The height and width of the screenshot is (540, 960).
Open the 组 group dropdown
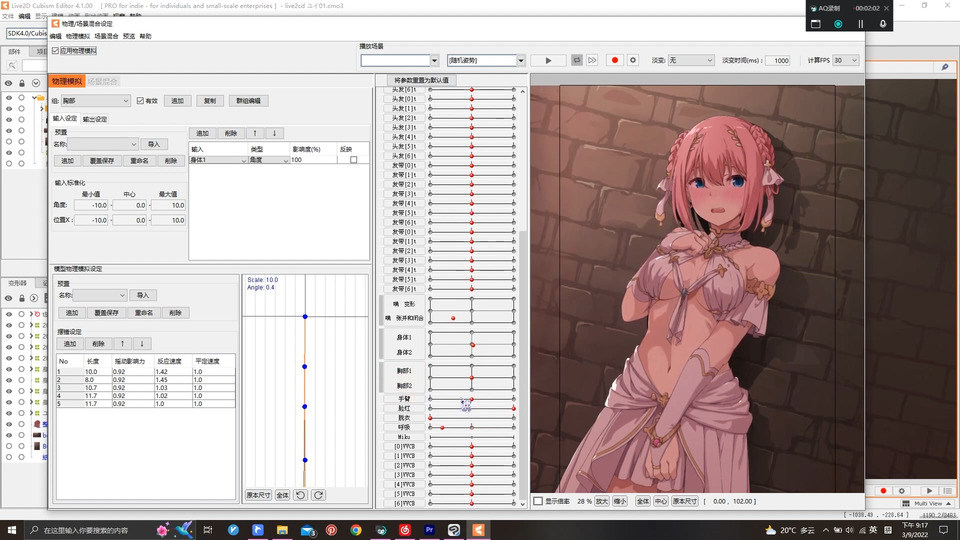tap(98, 101)
